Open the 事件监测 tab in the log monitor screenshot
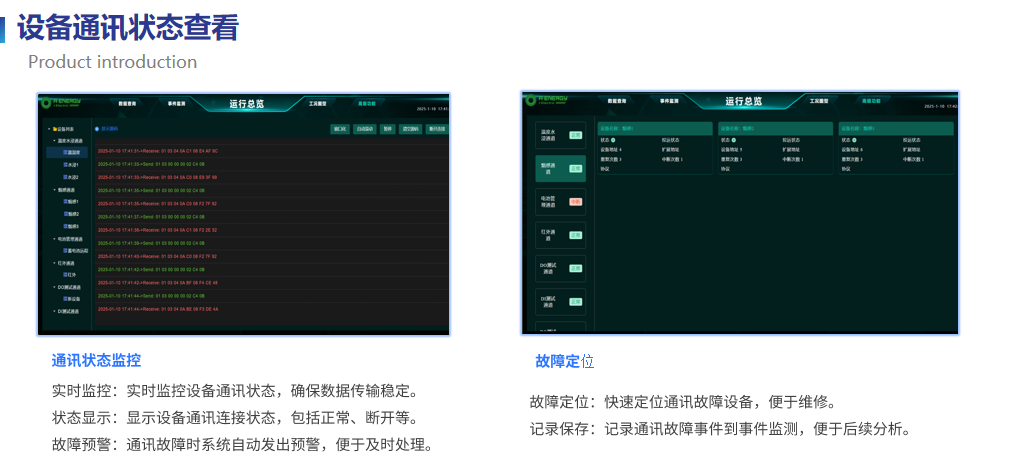The width and height of the screenshot is (1018, 459). coord(178,103)
